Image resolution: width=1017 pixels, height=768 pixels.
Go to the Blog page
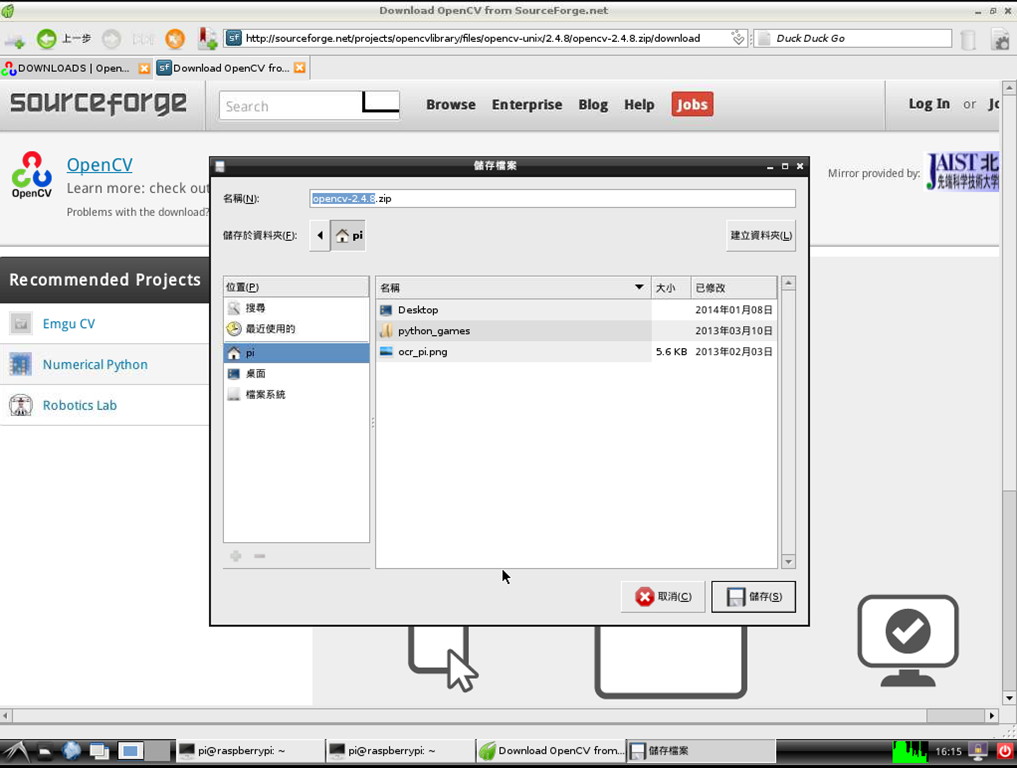pyautogui.click(x=593, y=104)
